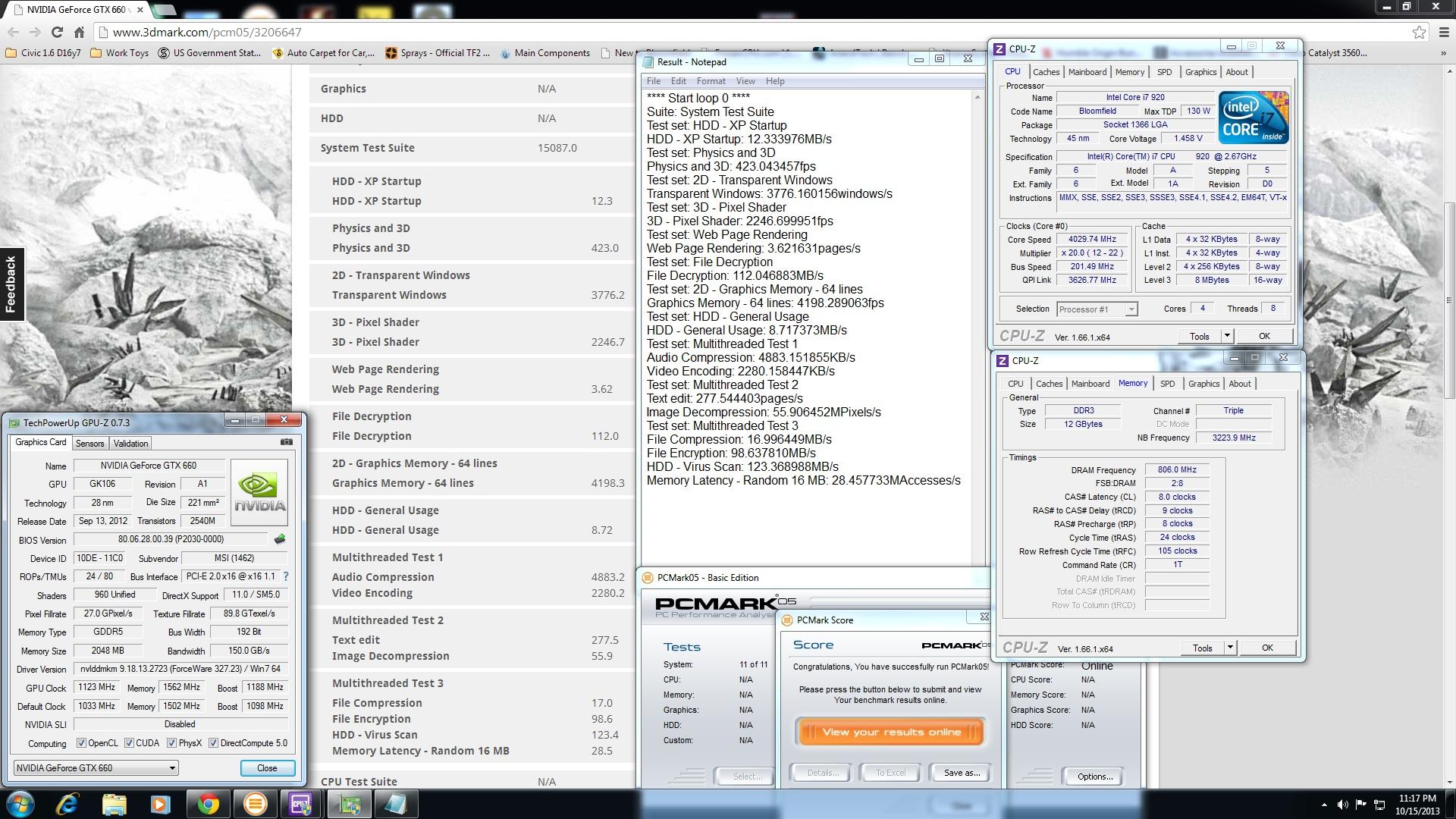This screenshot has width=1456, height=819.
Task: Click the orange PCMark taskbar icon
Action: point(255,804)
